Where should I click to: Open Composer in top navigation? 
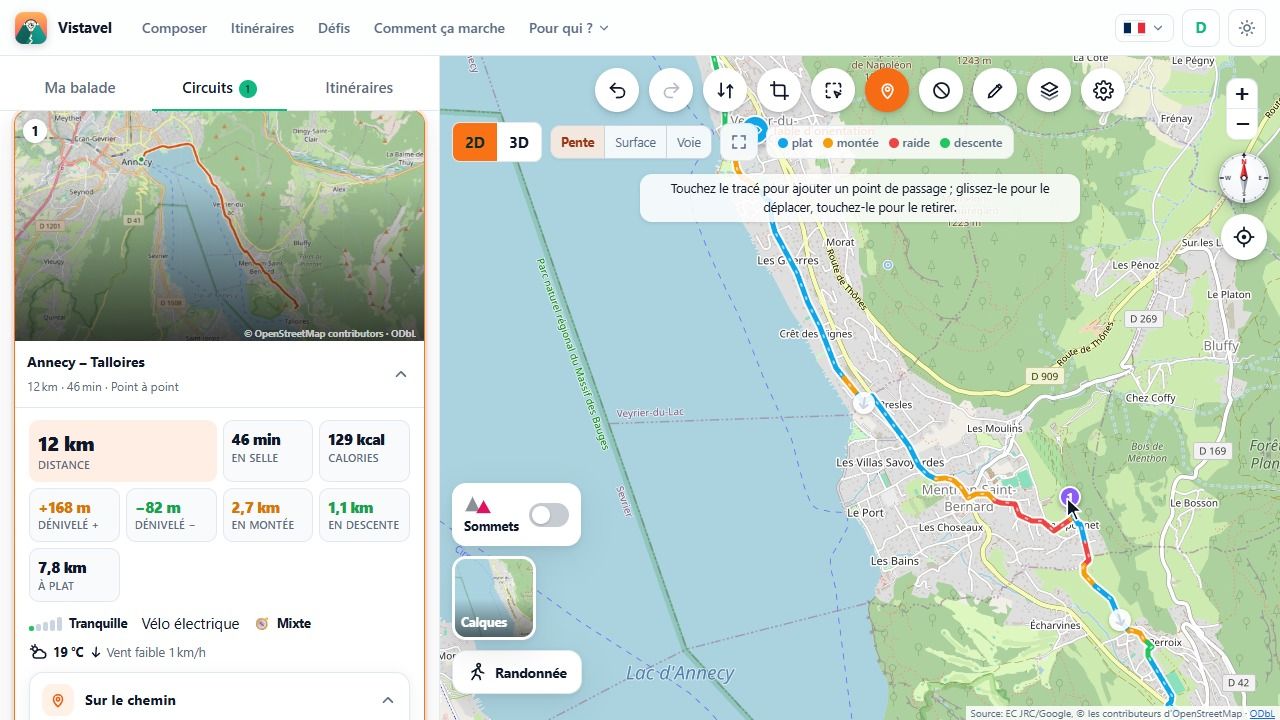click(174, 28)
